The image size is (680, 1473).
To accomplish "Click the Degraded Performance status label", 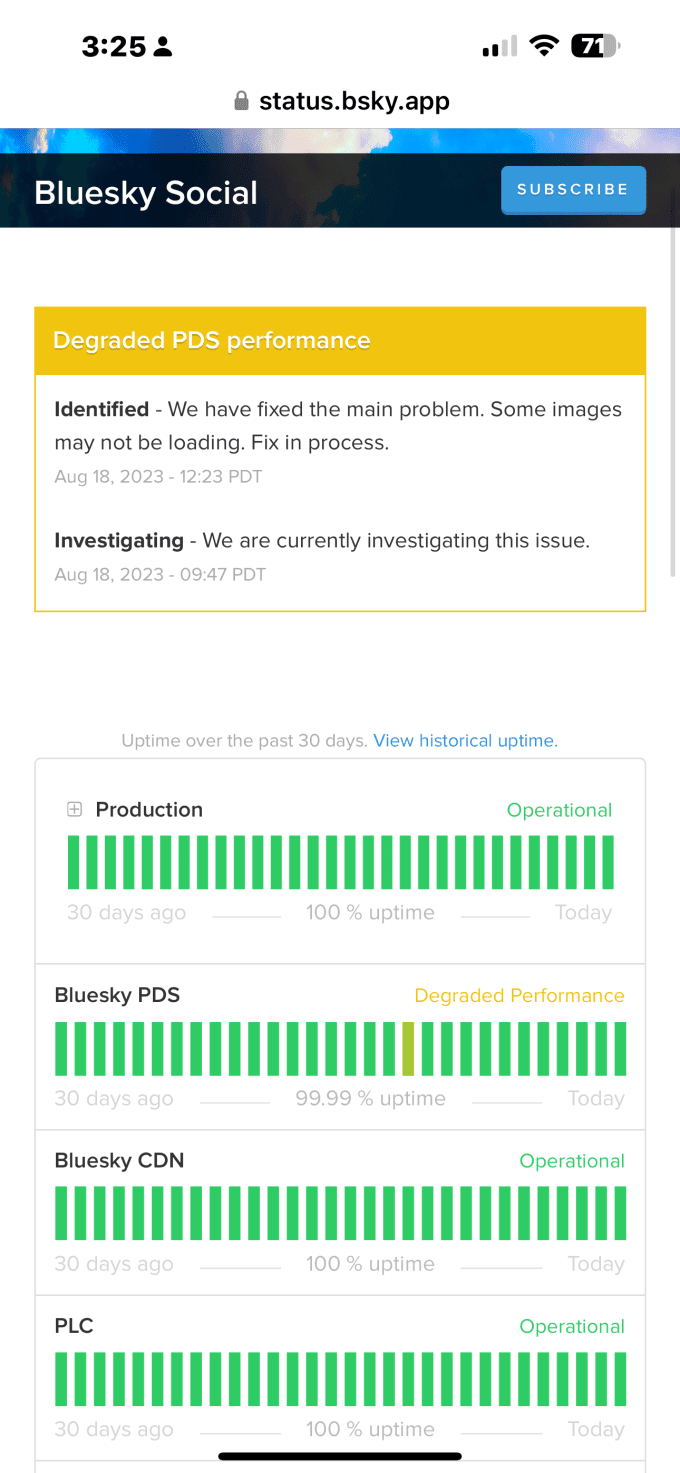I will coord(519,996).
